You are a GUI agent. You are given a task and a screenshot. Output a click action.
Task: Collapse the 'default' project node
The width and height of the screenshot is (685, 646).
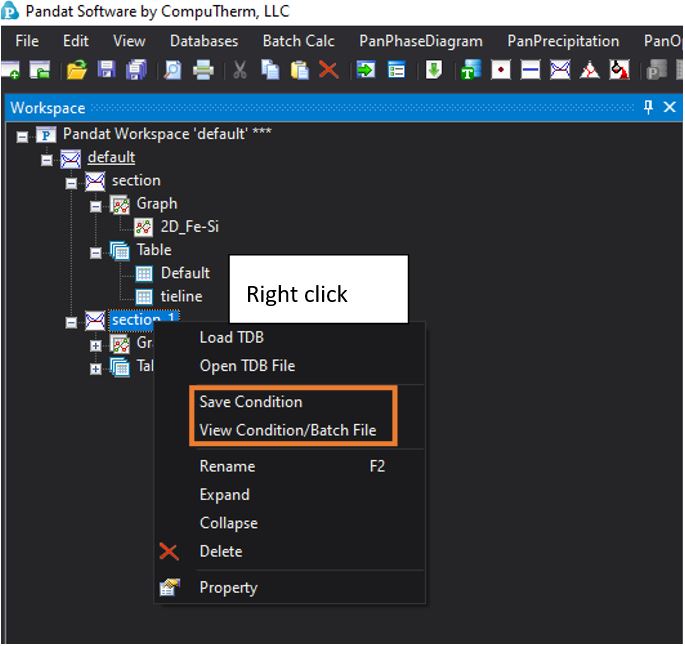point(47,160)
